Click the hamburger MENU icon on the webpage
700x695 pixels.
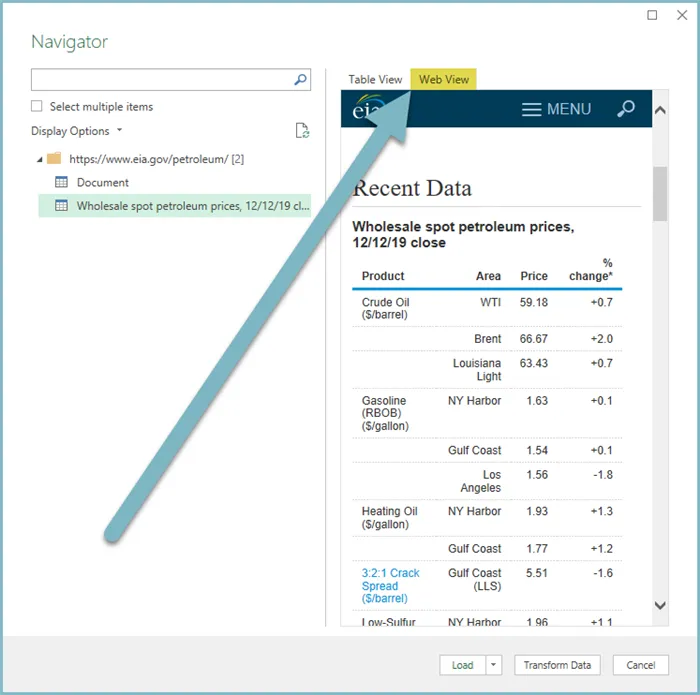(x=532, y=109)
